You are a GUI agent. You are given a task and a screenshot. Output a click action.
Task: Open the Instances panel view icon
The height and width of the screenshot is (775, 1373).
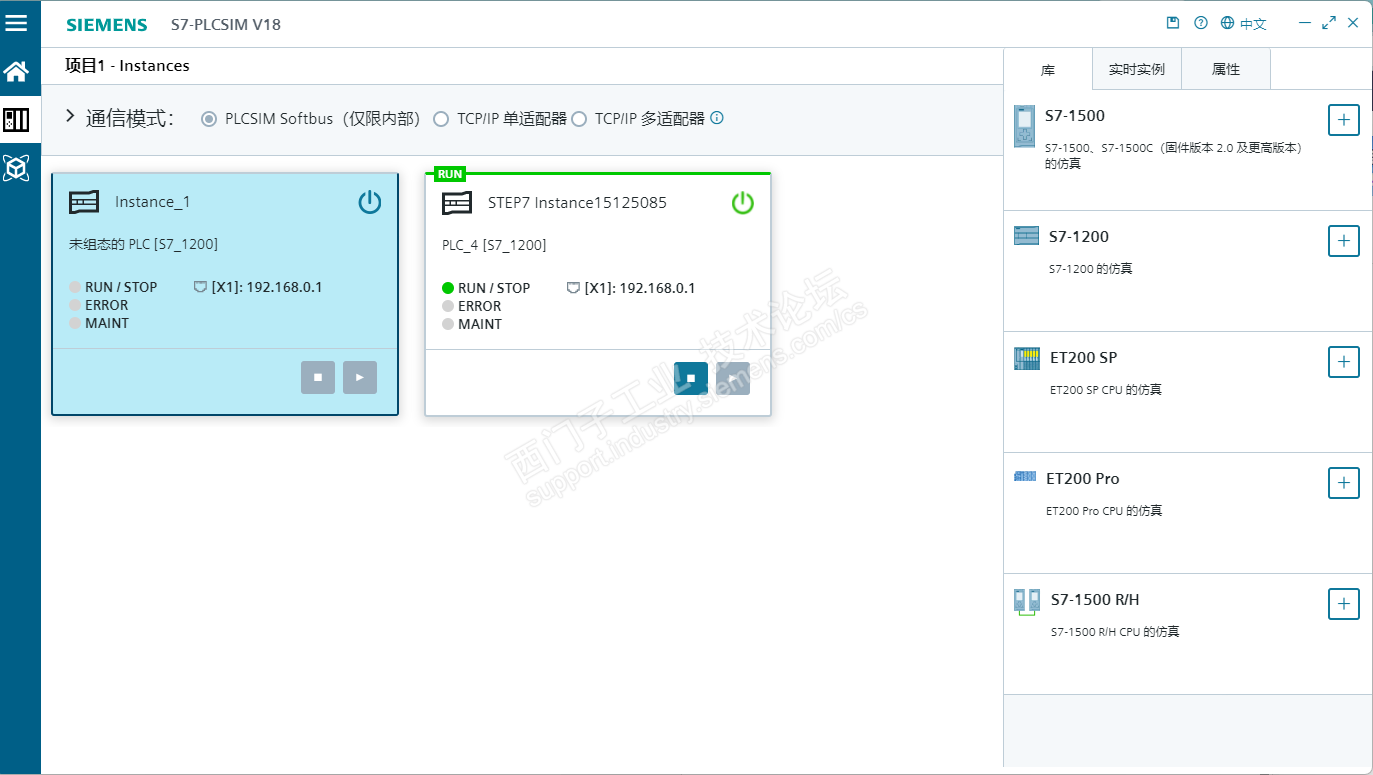pos(16,120)
